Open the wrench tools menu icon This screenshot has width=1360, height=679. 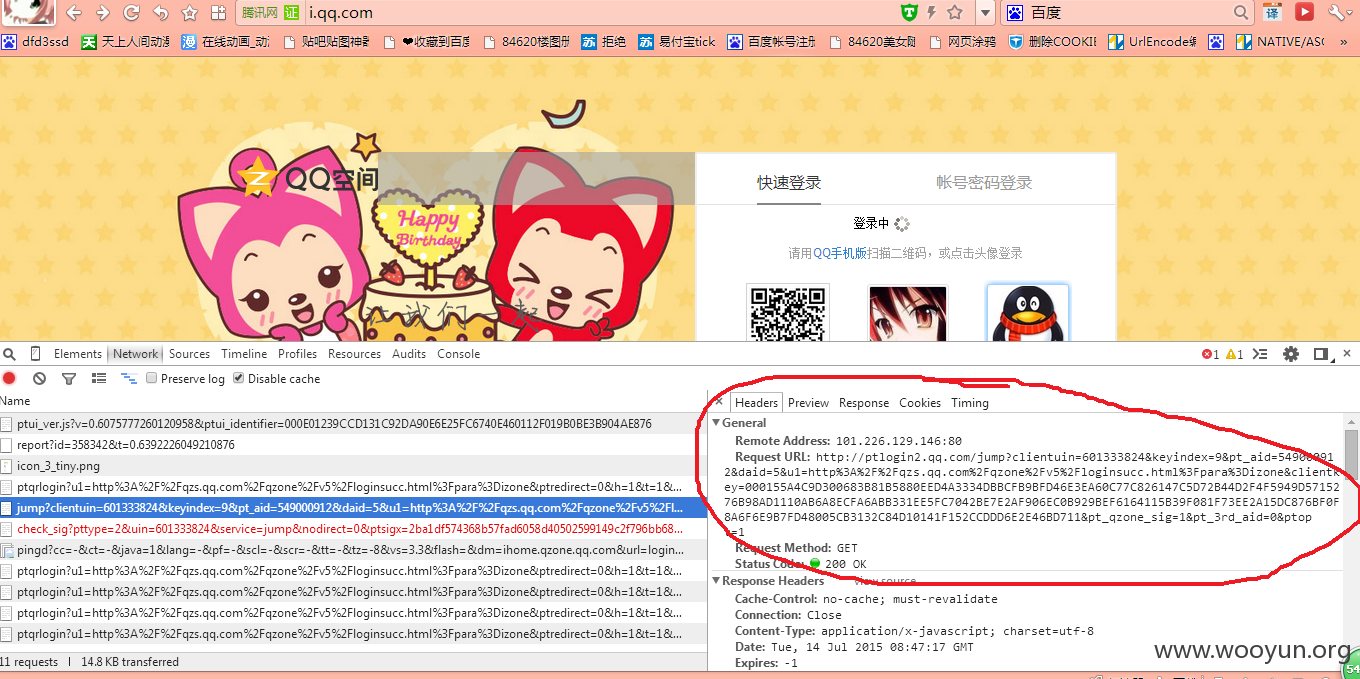1338,13
